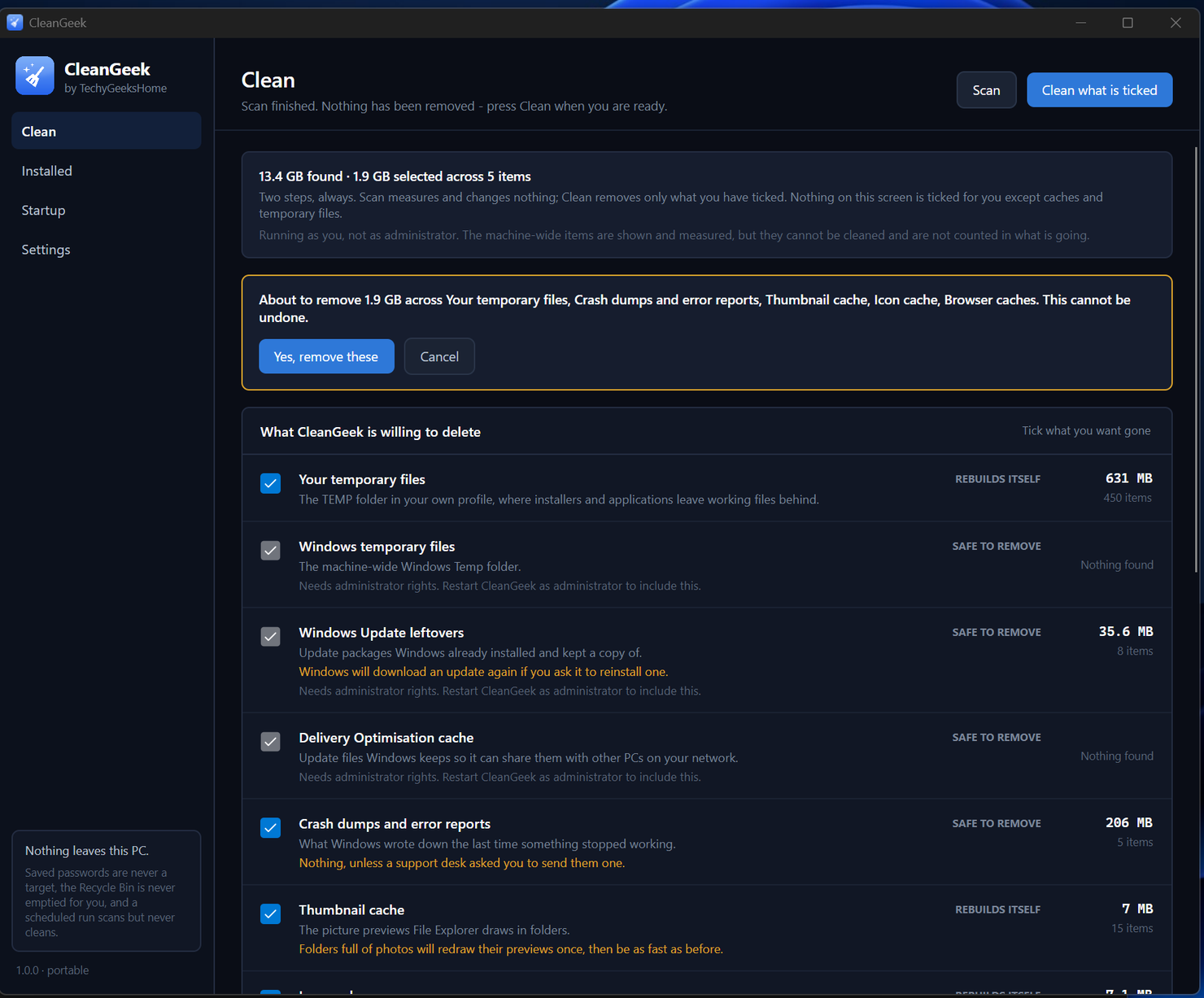Click REBUILDS ITSELF tag on Your temporary files
The height and width of the screenshot is (998, 1204).
pyautogui.click(x=997, y=479)
